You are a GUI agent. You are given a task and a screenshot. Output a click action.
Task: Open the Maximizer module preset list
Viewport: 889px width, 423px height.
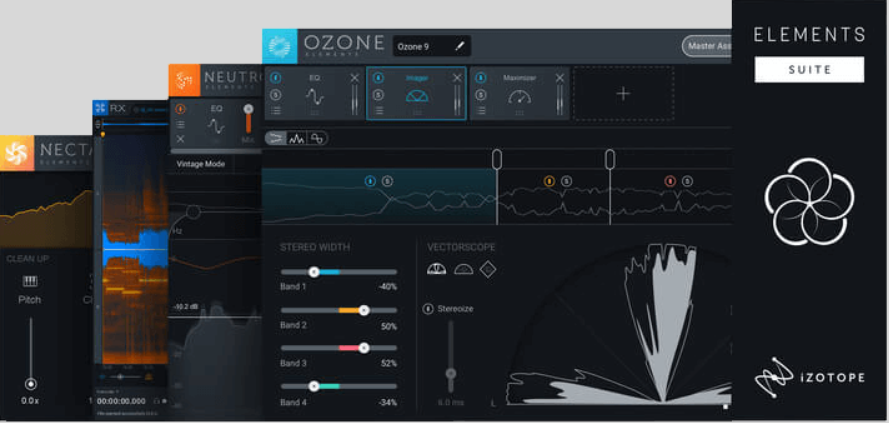point(481,111)
